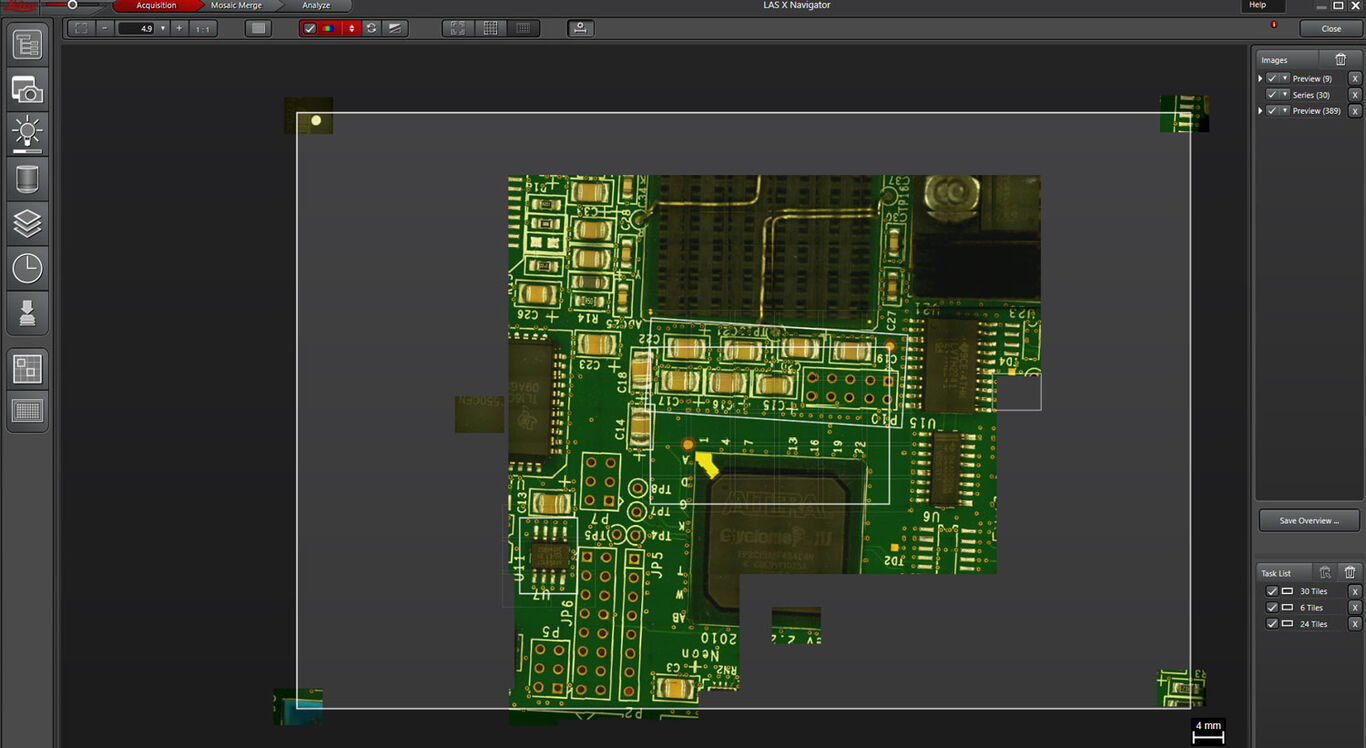
Task: Click the stage position icon in toolbar
Action: [x=581, y=28]
